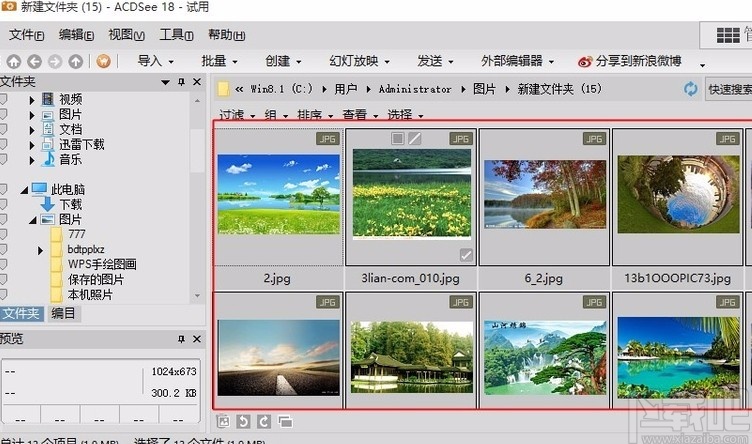Pin the 预览 panel
The width and height of the screenshot is (752, 444).
click(181, 339)
